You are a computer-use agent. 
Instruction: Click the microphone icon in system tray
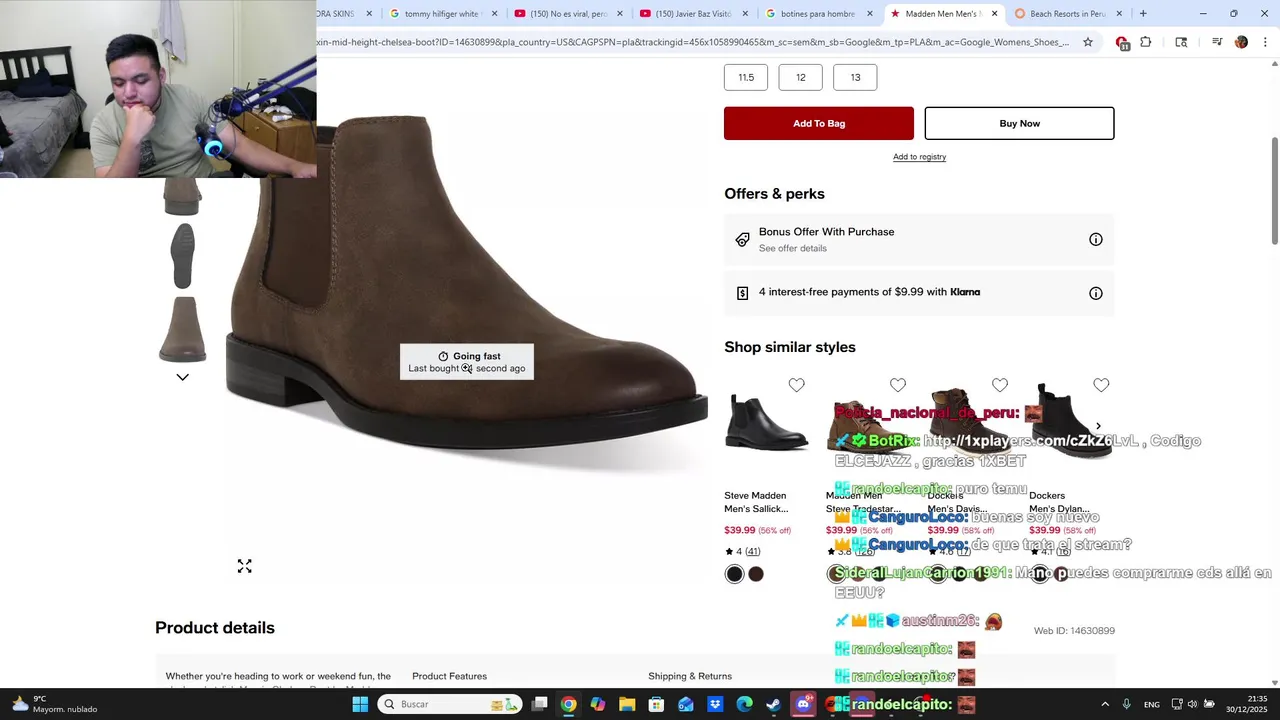[x=1126, y=704]
